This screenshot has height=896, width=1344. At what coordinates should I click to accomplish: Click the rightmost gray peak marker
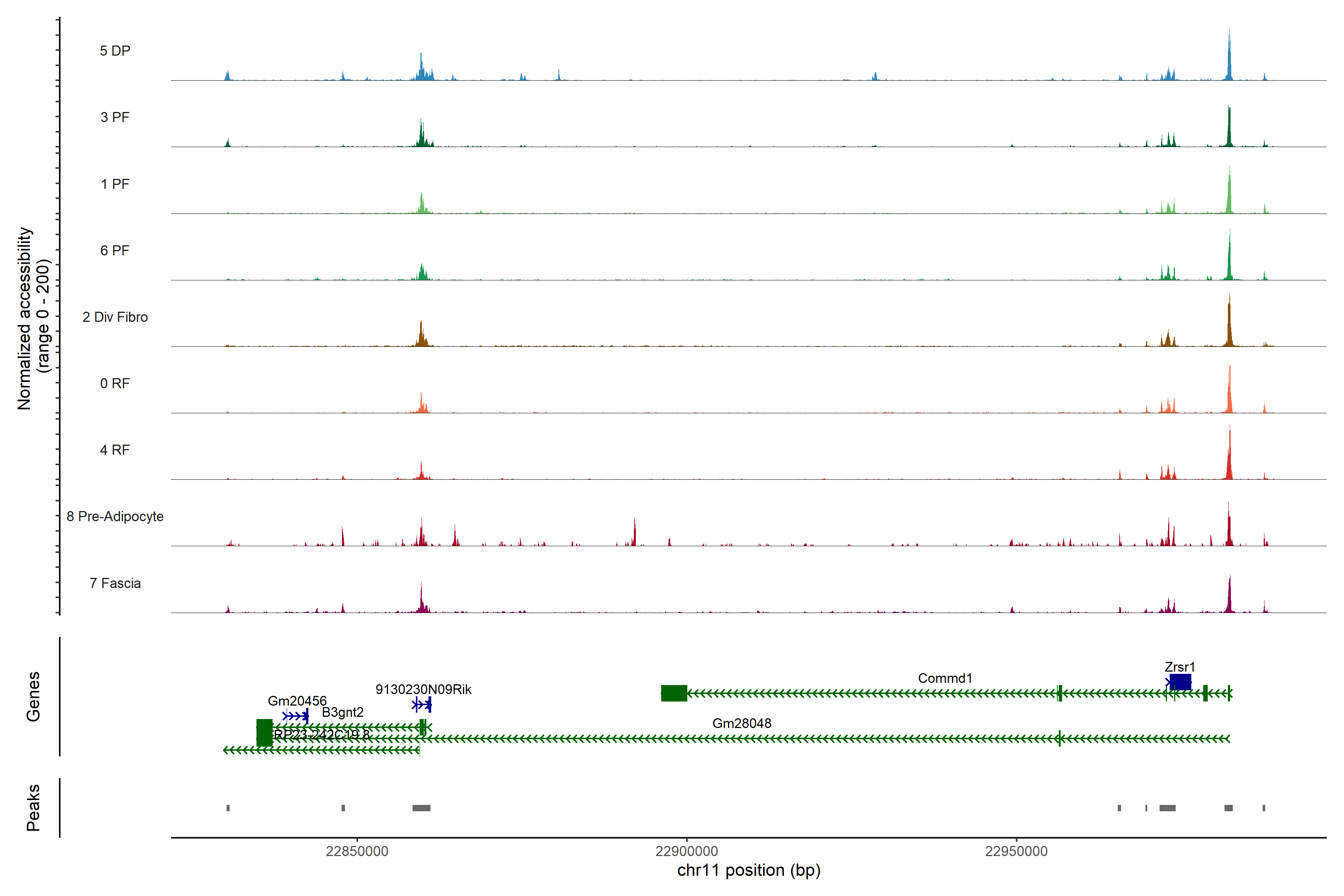[x=1263, y=808]
